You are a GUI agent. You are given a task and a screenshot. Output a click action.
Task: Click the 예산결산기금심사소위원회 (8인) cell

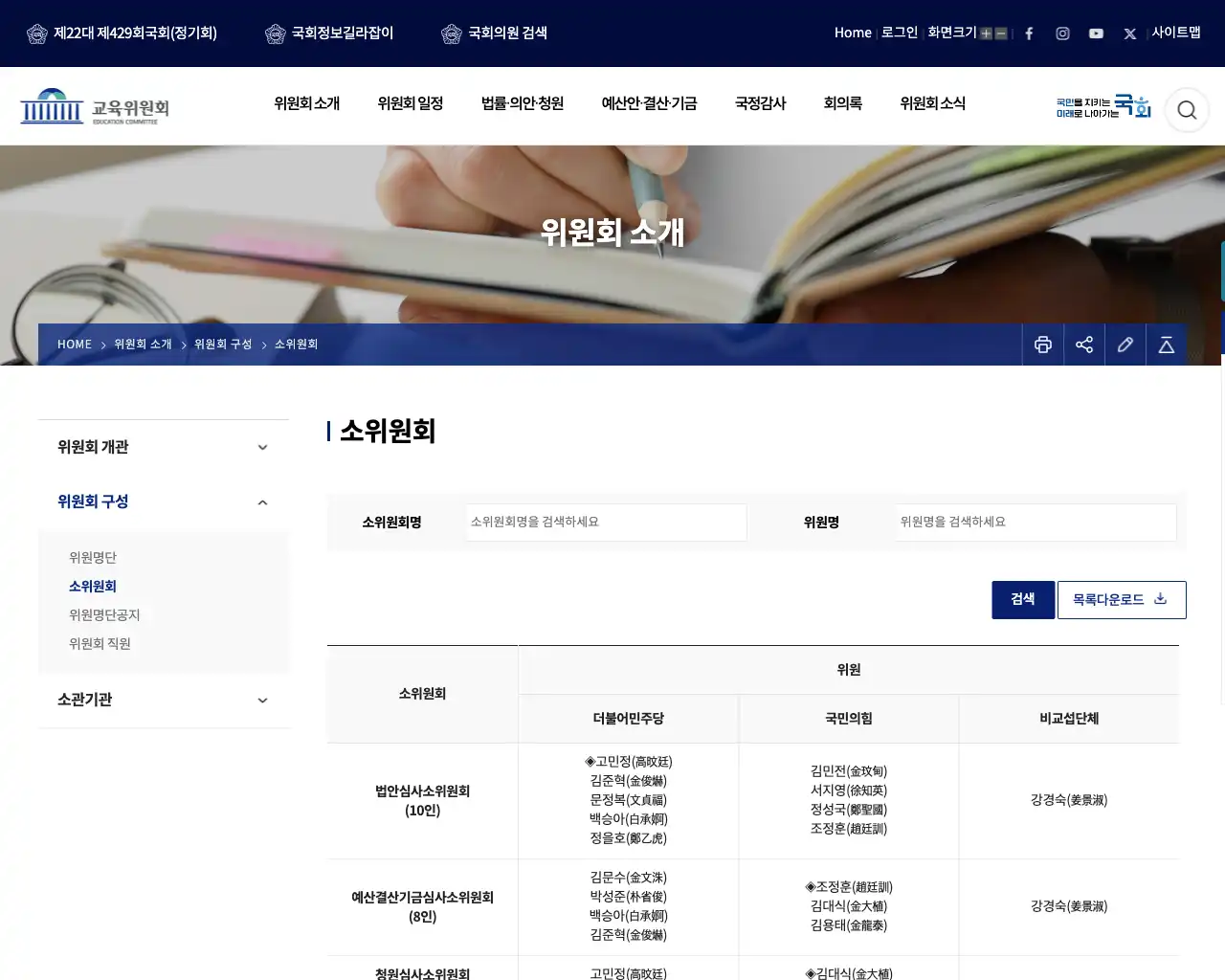(x=422, y=907)
